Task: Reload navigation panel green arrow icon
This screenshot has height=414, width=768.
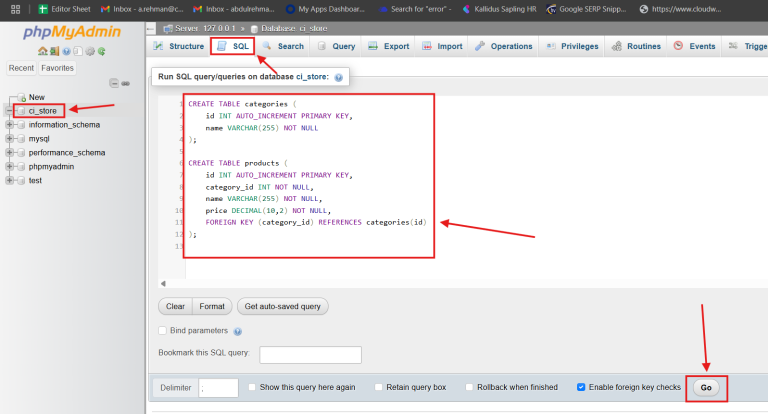Action: click(102, 51)
